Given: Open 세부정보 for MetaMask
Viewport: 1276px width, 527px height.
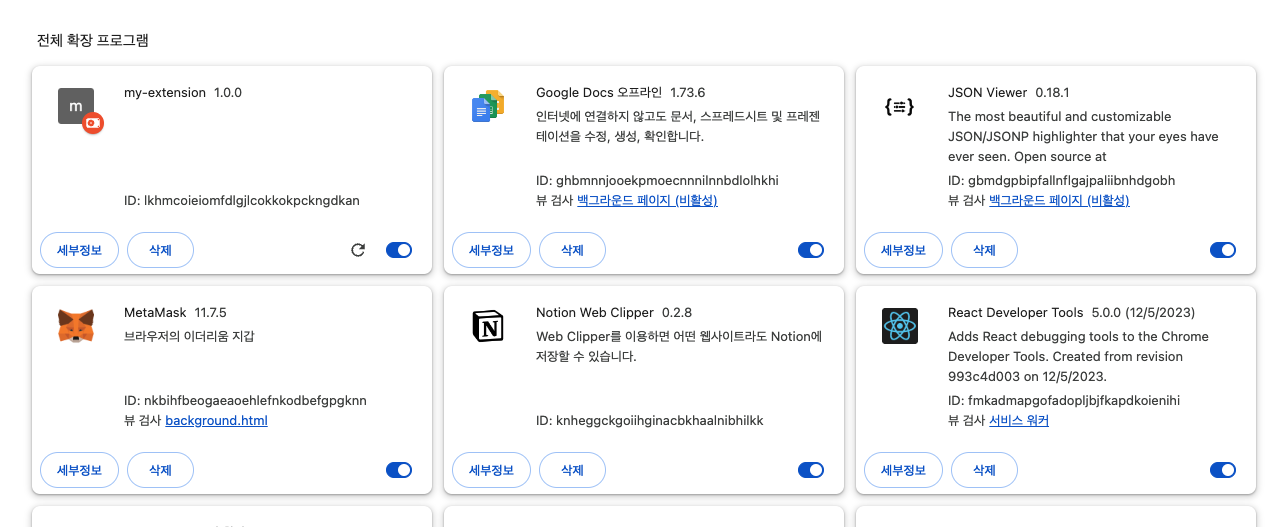Looking at the screenshot, I should (80, 470).
